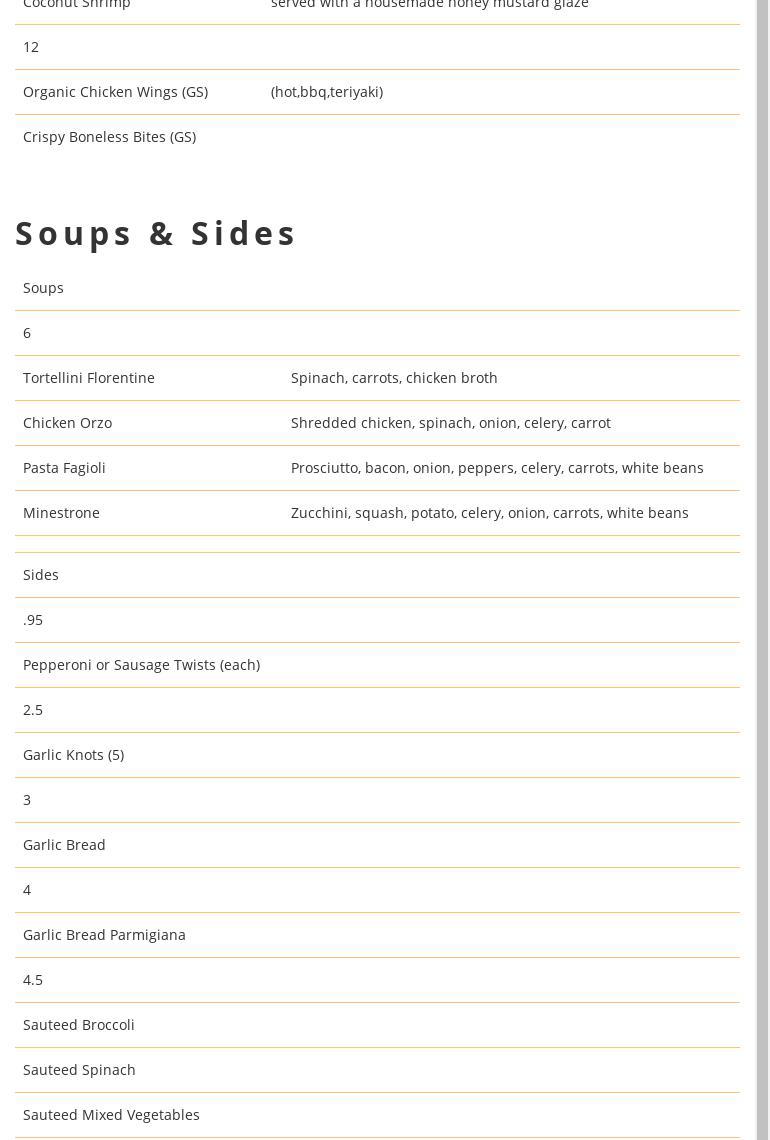This screenshot has height=1140, width=770.
Task: Click the vertical scrollbar on right edge
Action: click(x=763, y=570)
